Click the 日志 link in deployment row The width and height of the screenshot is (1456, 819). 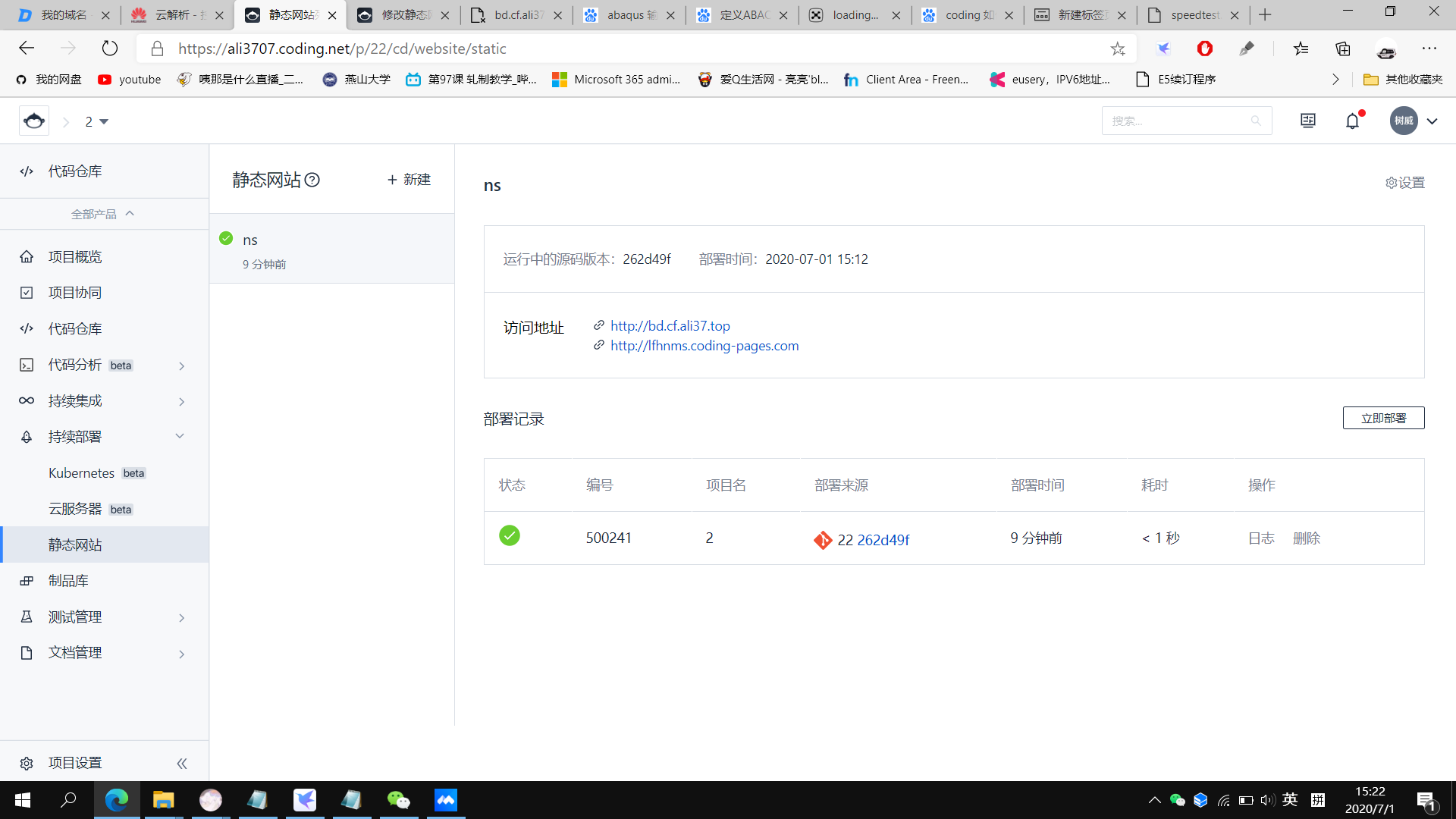click(x=1260, y=538)
